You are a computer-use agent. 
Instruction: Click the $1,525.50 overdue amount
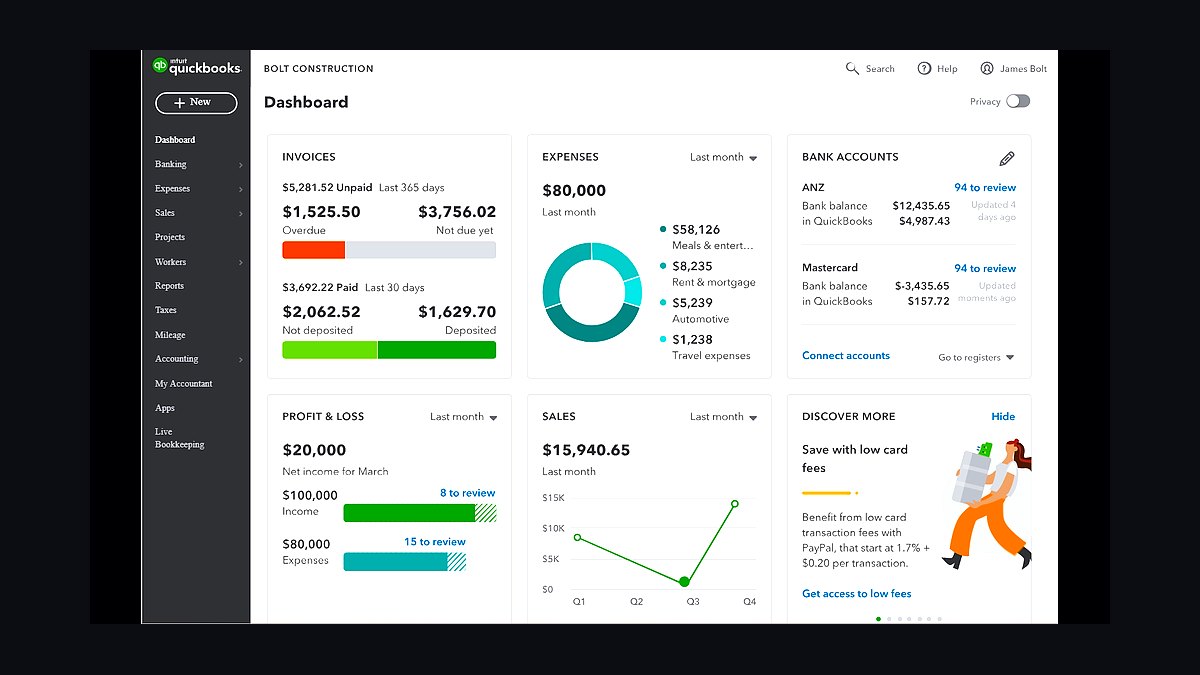click(321, 212)
